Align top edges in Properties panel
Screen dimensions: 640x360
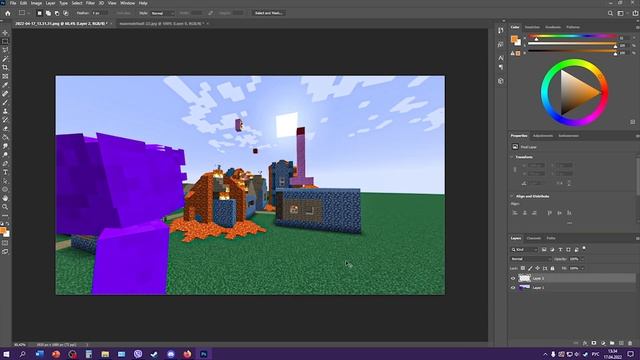coord(549,213)
